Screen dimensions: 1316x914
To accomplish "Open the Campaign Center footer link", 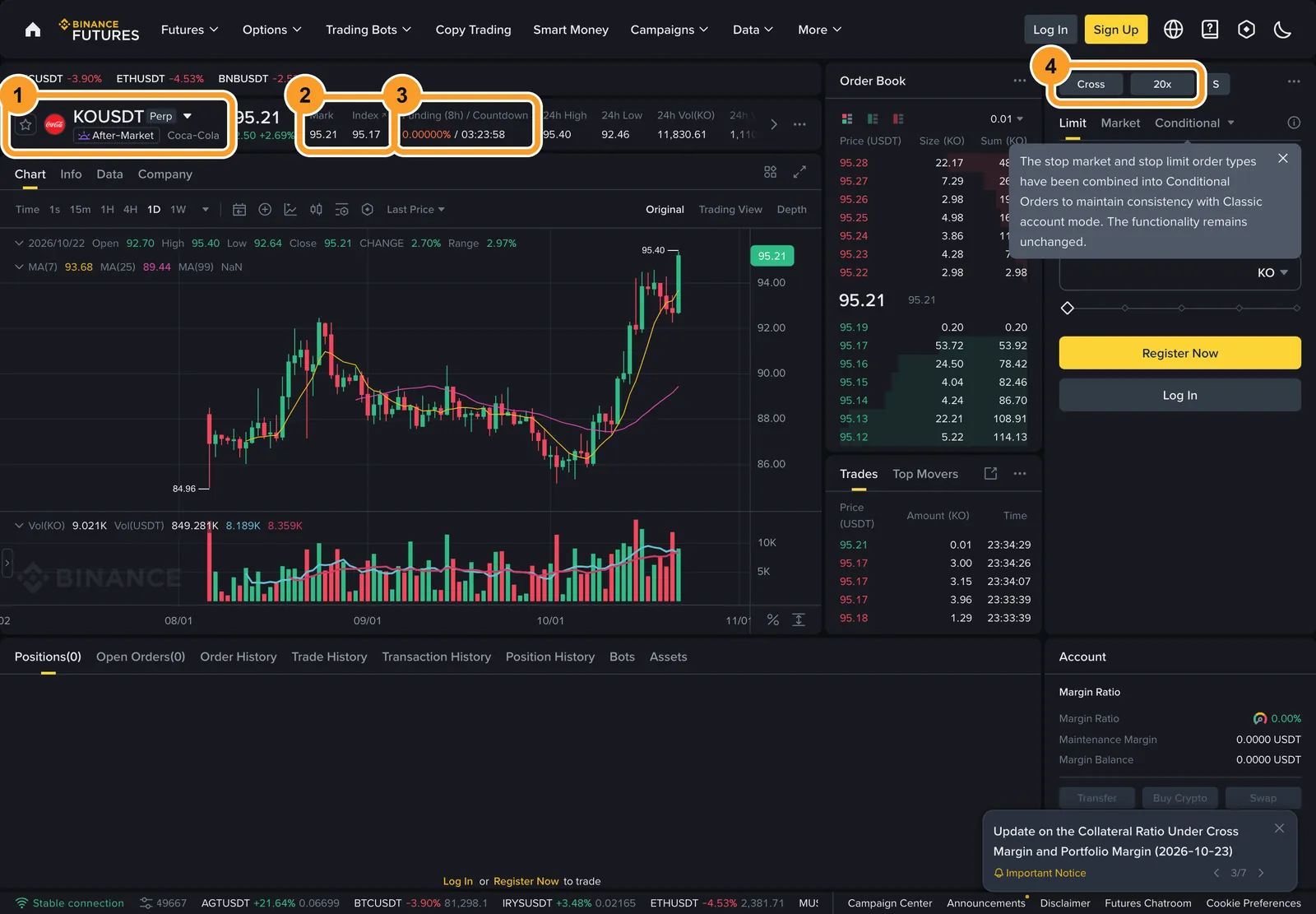I will tap(890, 903).
